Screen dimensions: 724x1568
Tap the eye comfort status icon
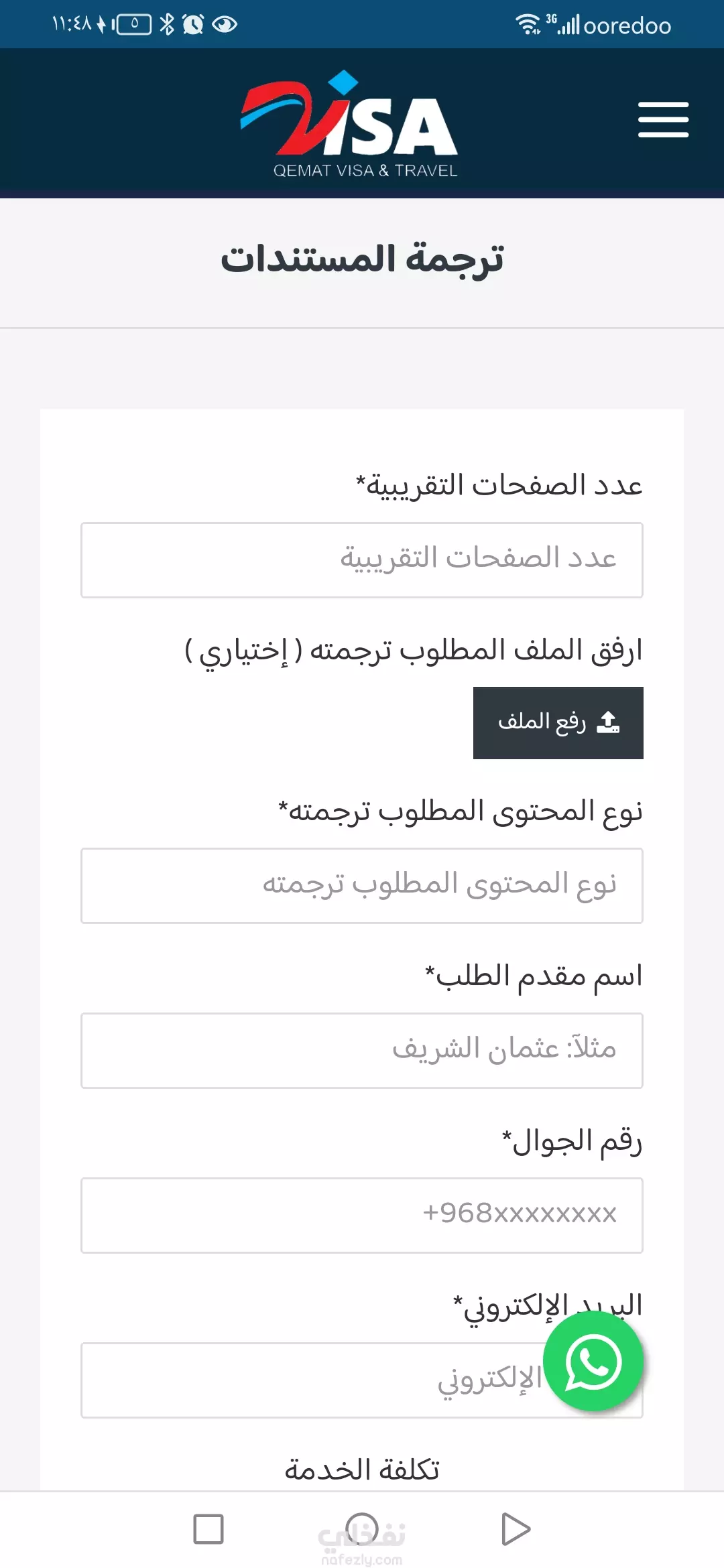click(x=225, y=25)
